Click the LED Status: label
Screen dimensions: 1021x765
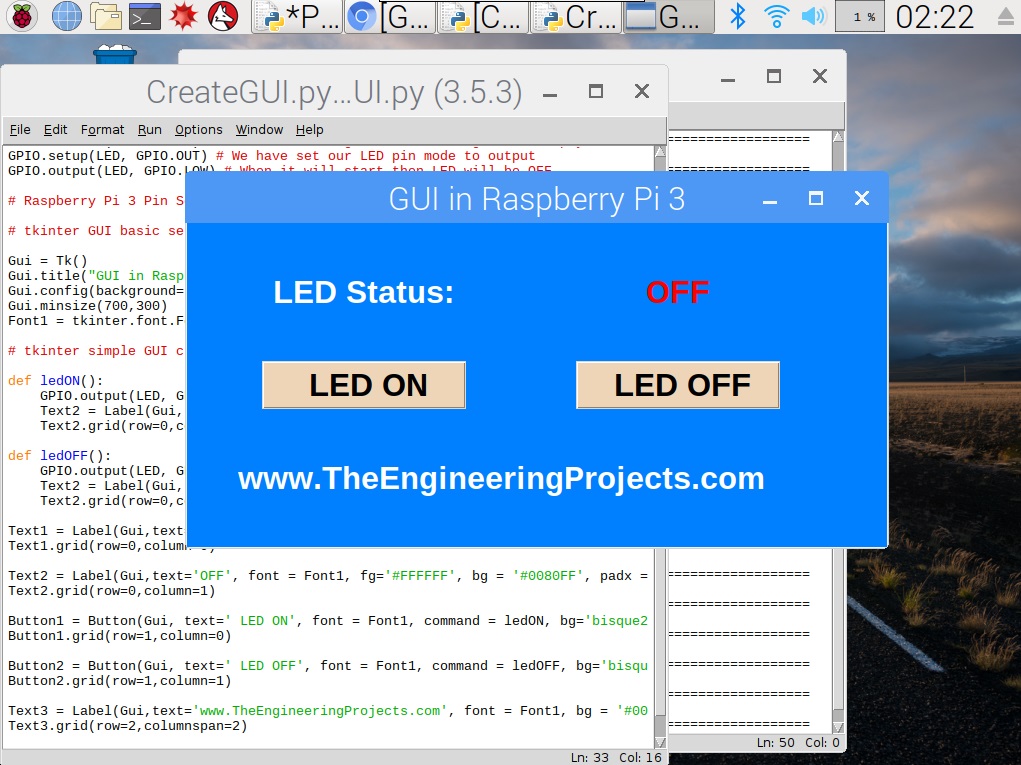coord(363,292)
